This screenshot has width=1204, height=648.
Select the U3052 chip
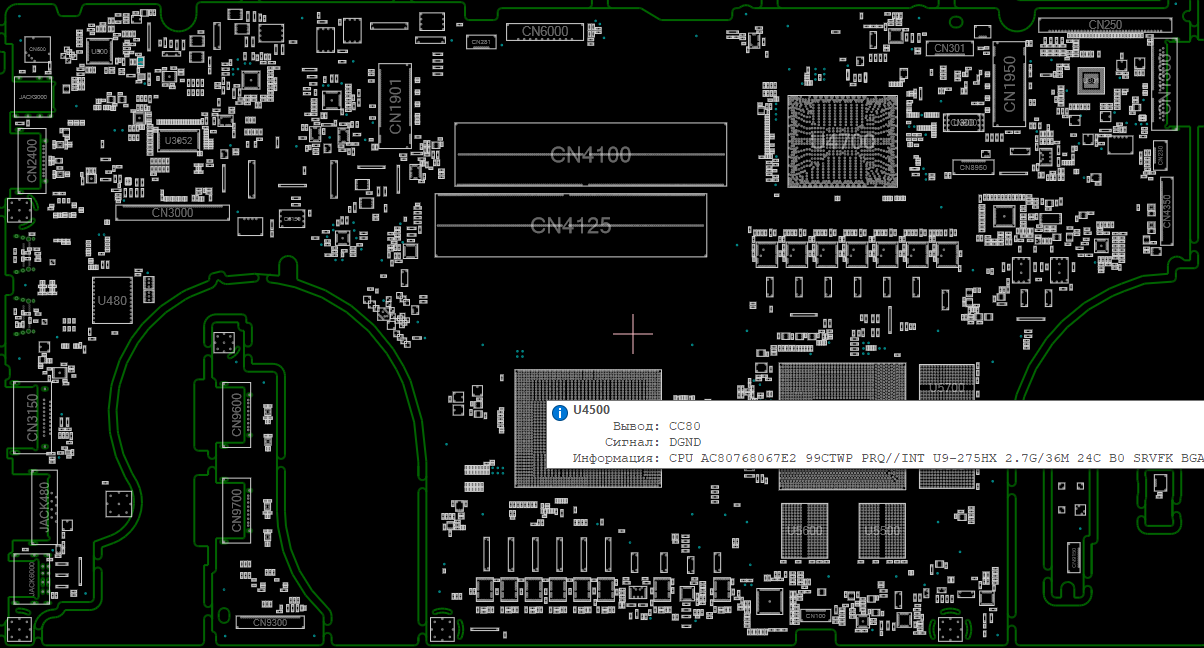coord(179,141)
